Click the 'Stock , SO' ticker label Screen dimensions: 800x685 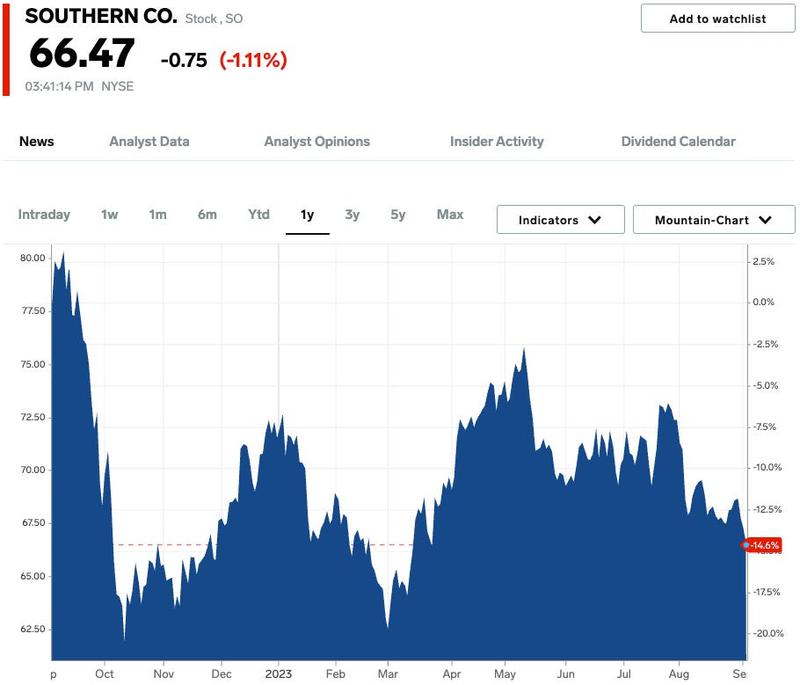point(214,19)
